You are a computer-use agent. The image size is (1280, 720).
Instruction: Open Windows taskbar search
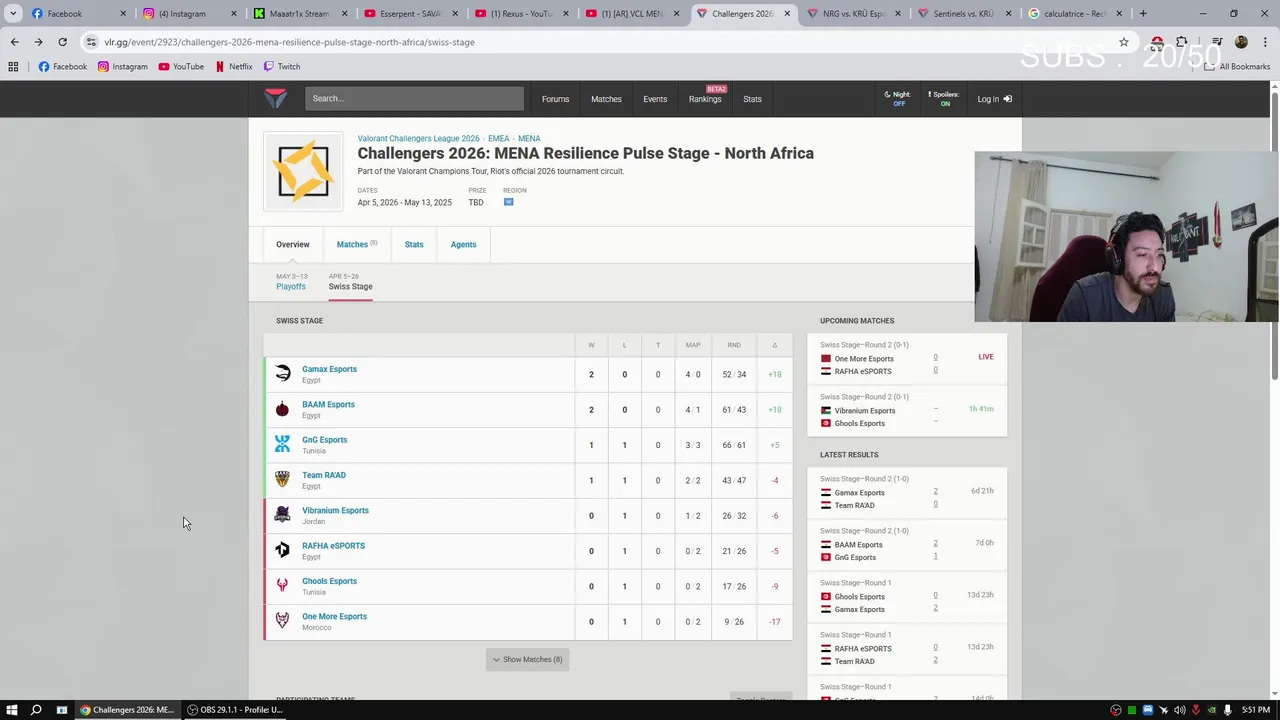[x=36, y=710]
